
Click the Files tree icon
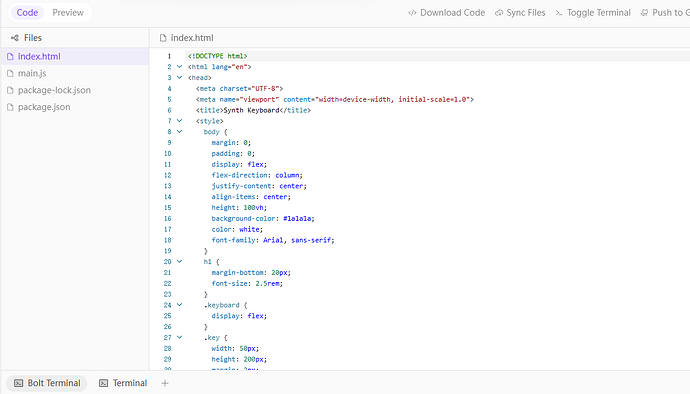click(15, 38)
